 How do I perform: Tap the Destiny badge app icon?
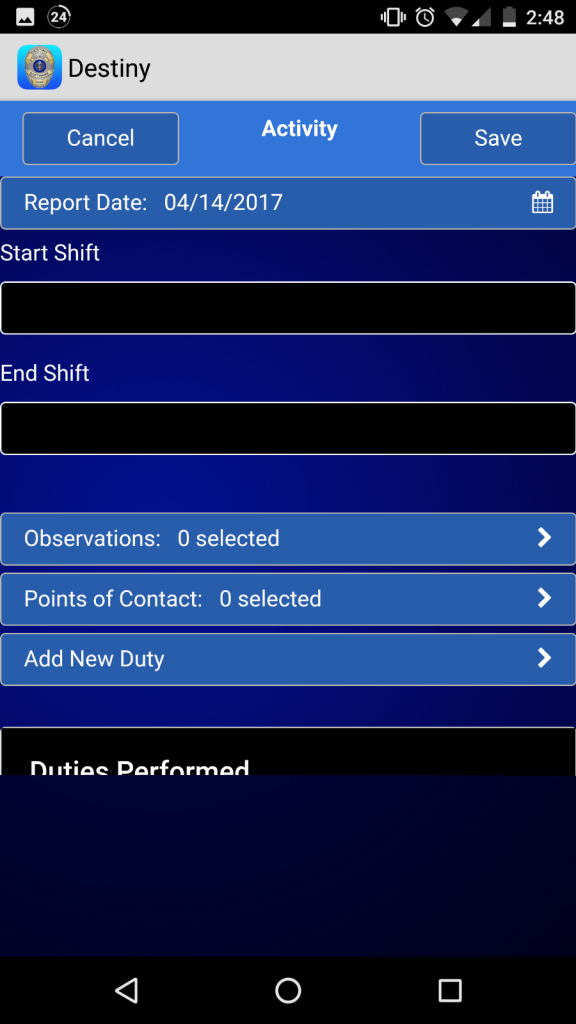(x=40, y=67)
